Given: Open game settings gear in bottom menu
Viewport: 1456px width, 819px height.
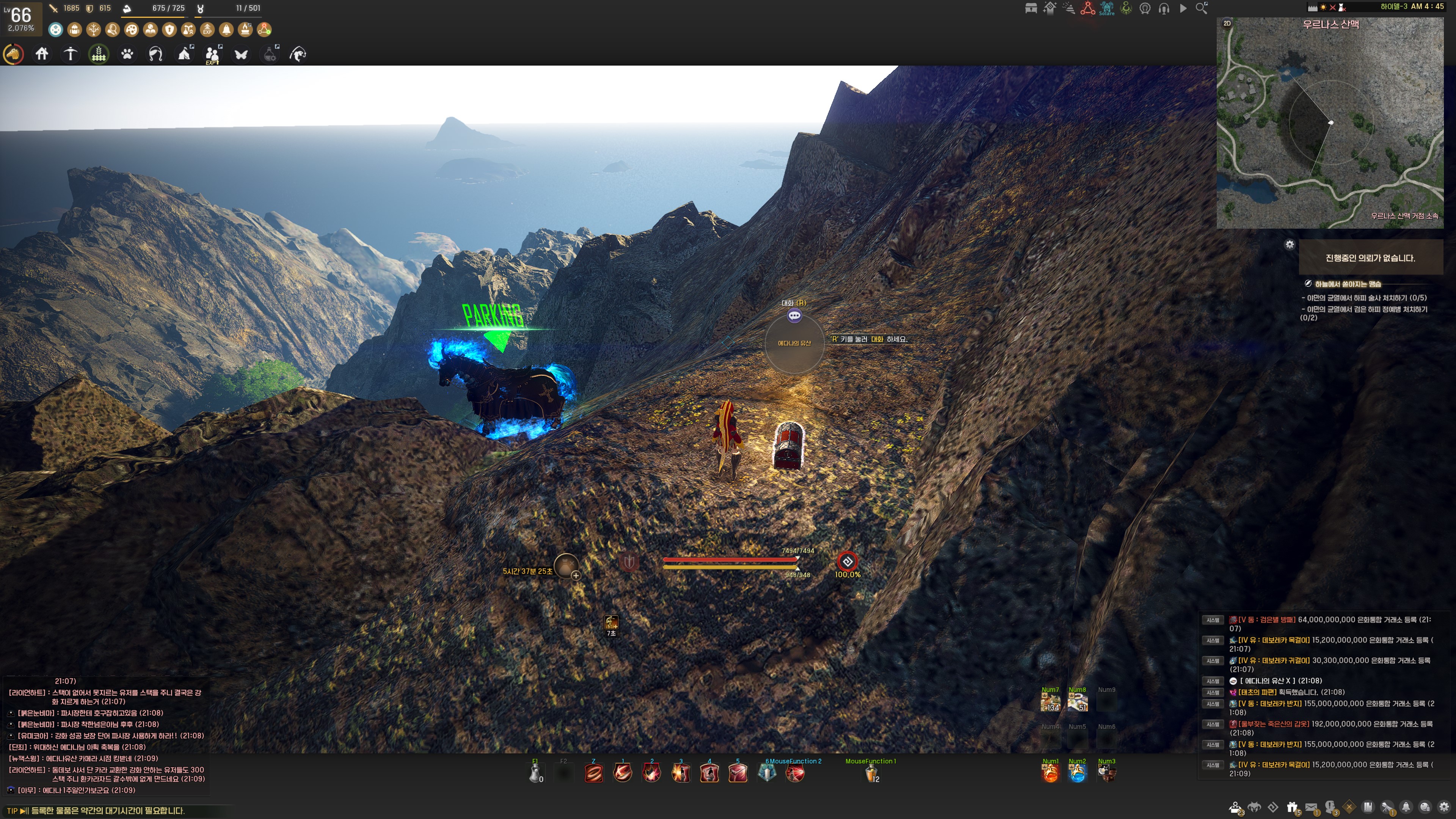Looking at the screenshot, I should click(x=1444, y=807).
